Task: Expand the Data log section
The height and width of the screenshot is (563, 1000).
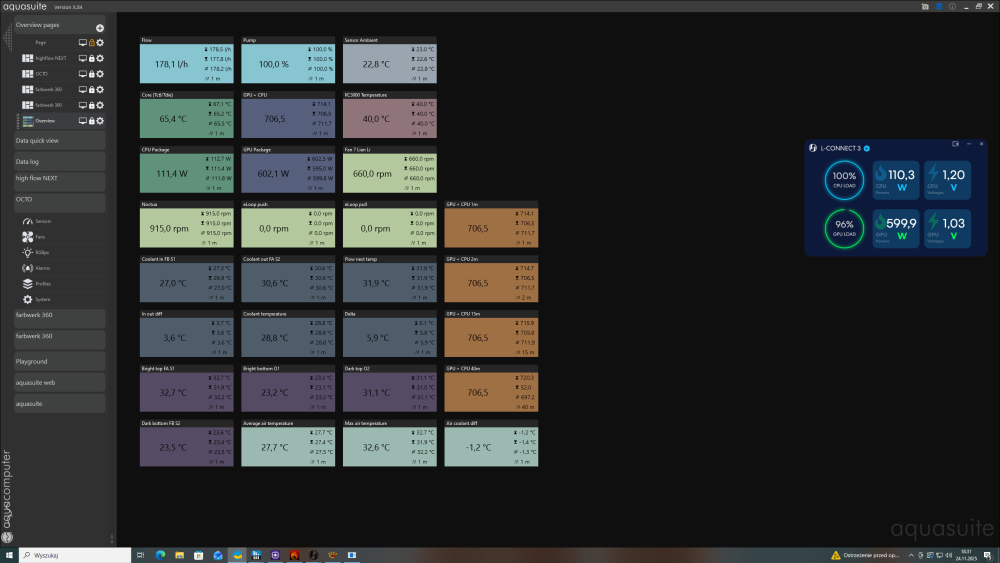Action: click(x=59, y=161)
